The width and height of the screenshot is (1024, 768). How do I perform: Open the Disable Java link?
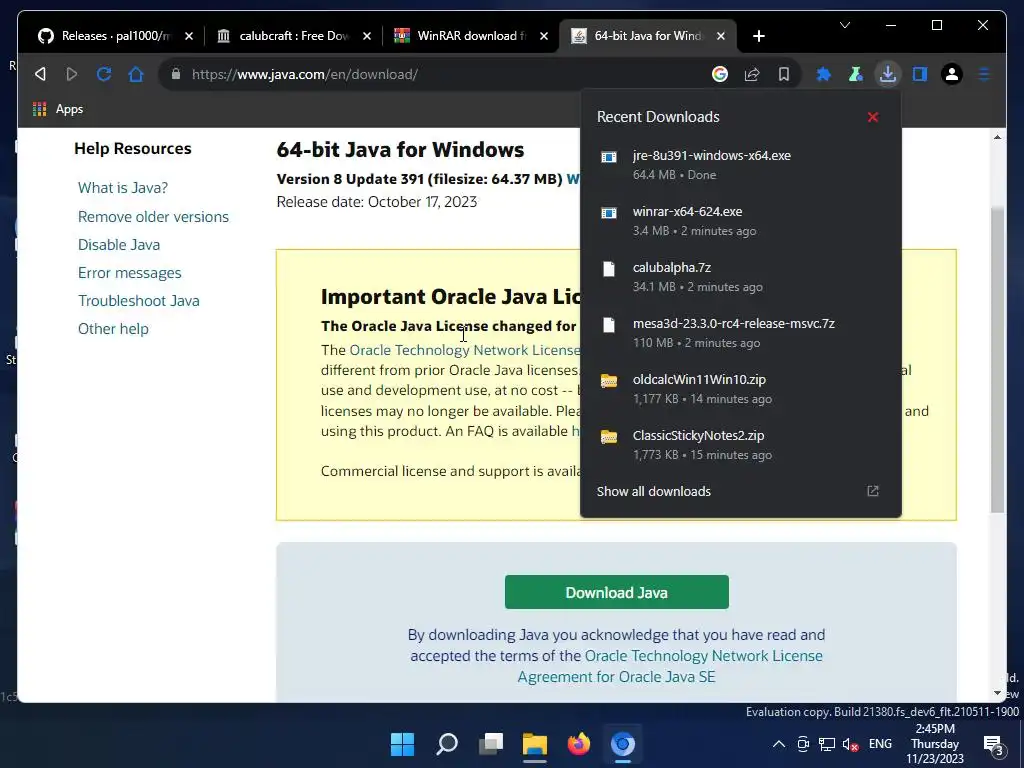(x=119, y=245)
